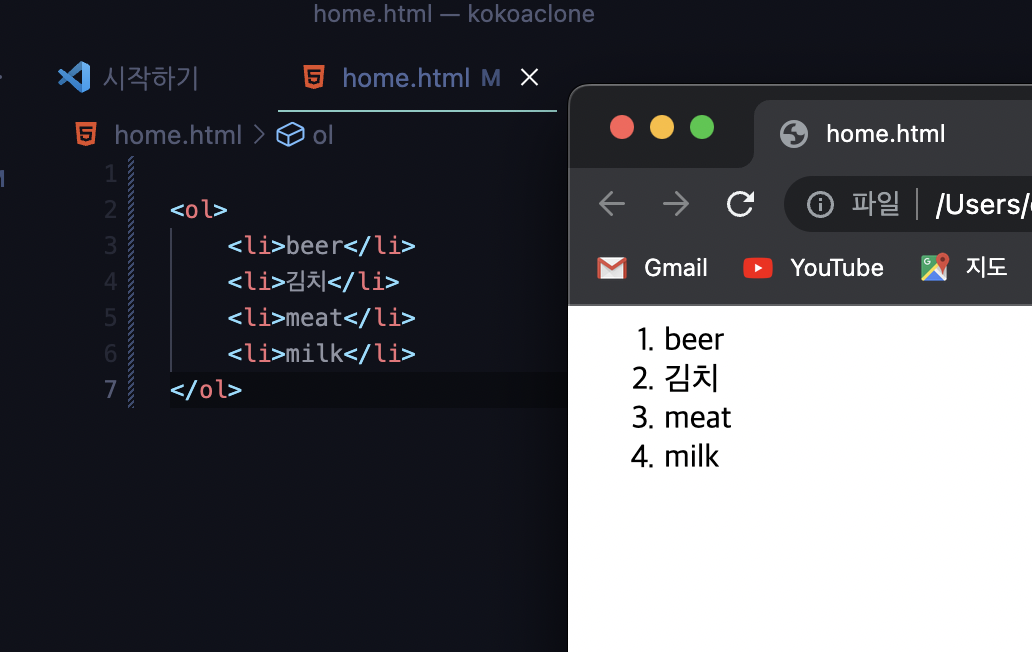Click the <li>김치</li> code line
The width and height of the screenshot is (1032, 652).
pos(313,282)
